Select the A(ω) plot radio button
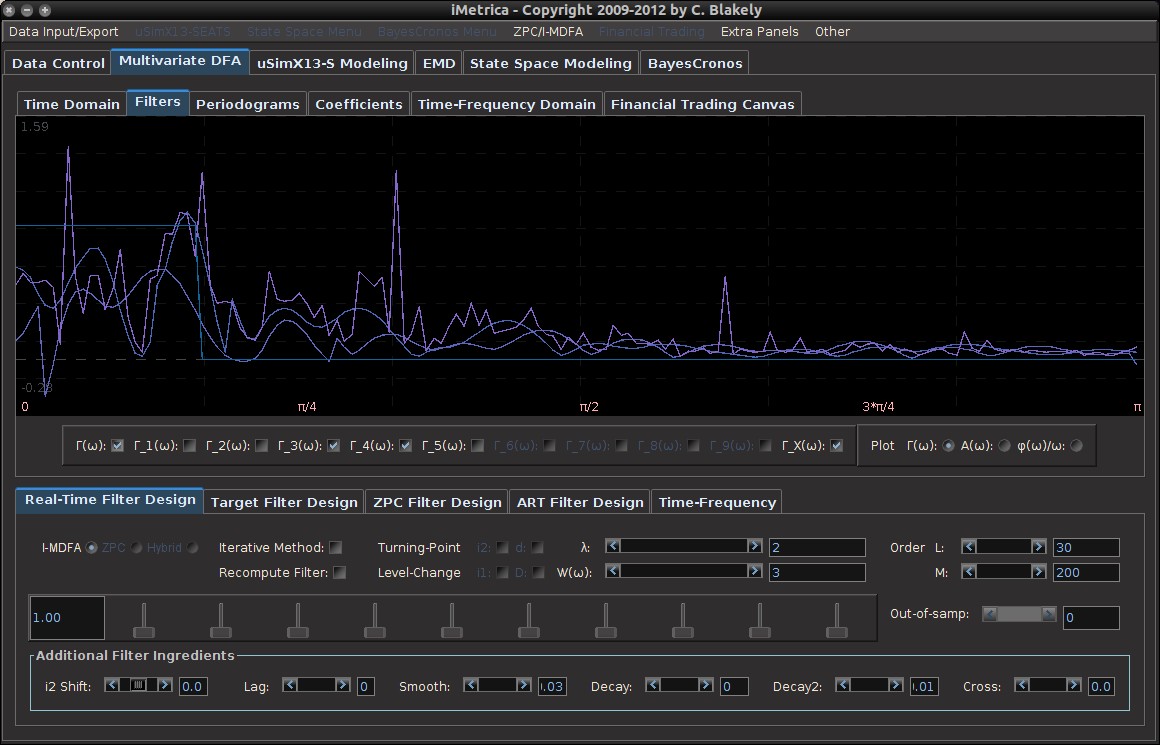The height and width of the screenshot is (745, 1160). click(1003, 446)
